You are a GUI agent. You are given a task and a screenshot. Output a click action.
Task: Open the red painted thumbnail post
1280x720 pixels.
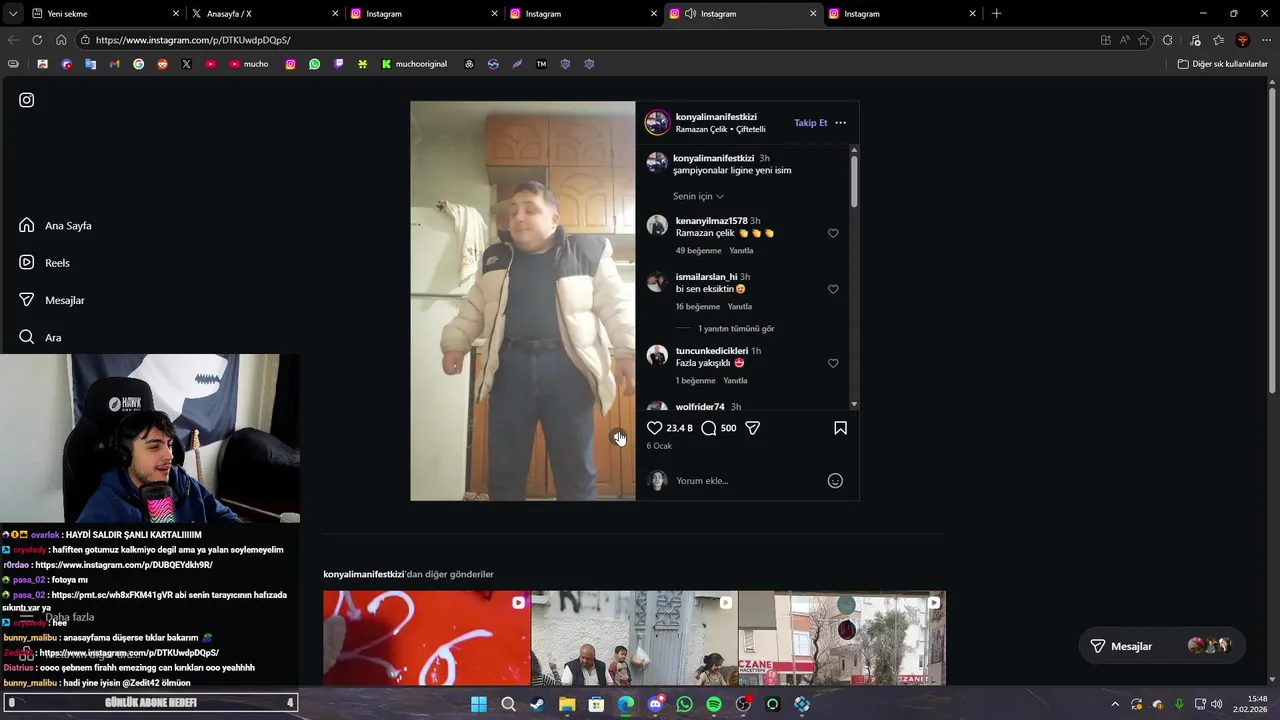(x=427, y=638)
